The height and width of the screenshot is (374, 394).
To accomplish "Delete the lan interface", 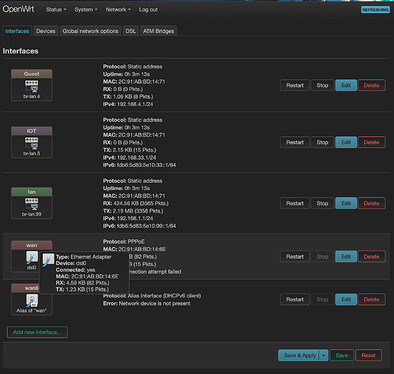I will point(372,203).
